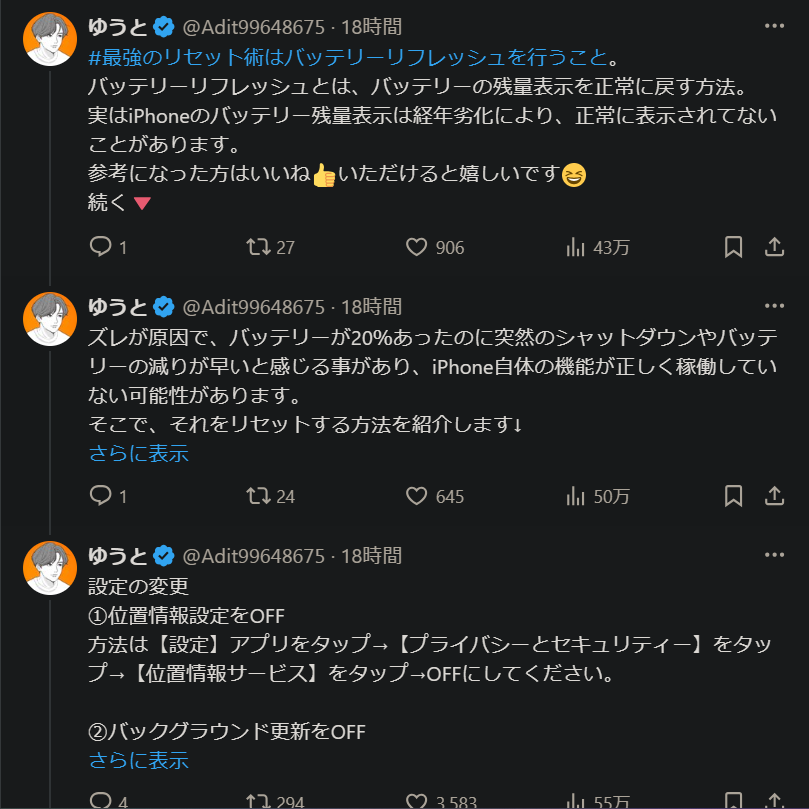
Task: Bookmark the first tweet
Action: click(x=733, y=246)
